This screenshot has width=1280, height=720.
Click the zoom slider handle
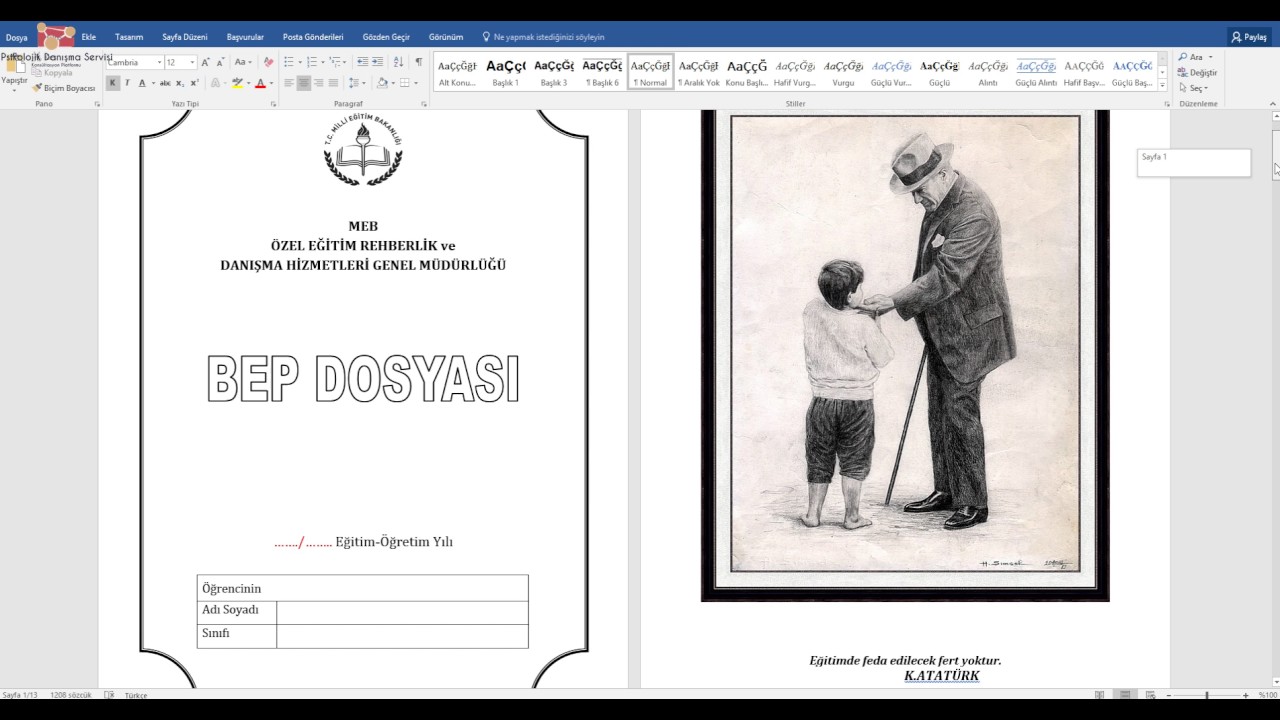click(x=1207, y=695)
